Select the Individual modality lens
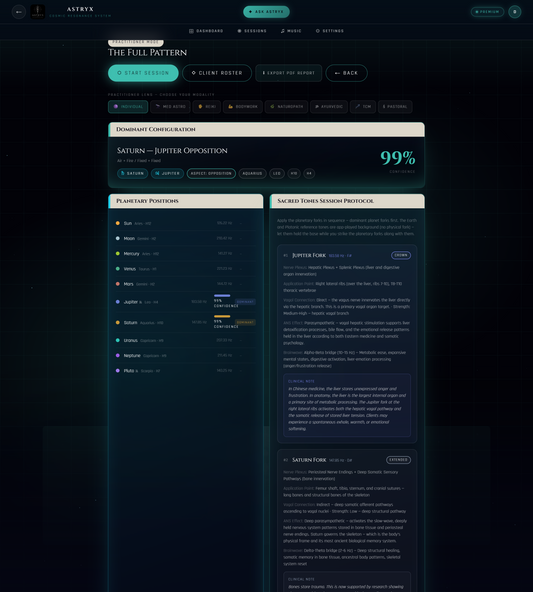The image size is (533, 592). click(128, 107)
